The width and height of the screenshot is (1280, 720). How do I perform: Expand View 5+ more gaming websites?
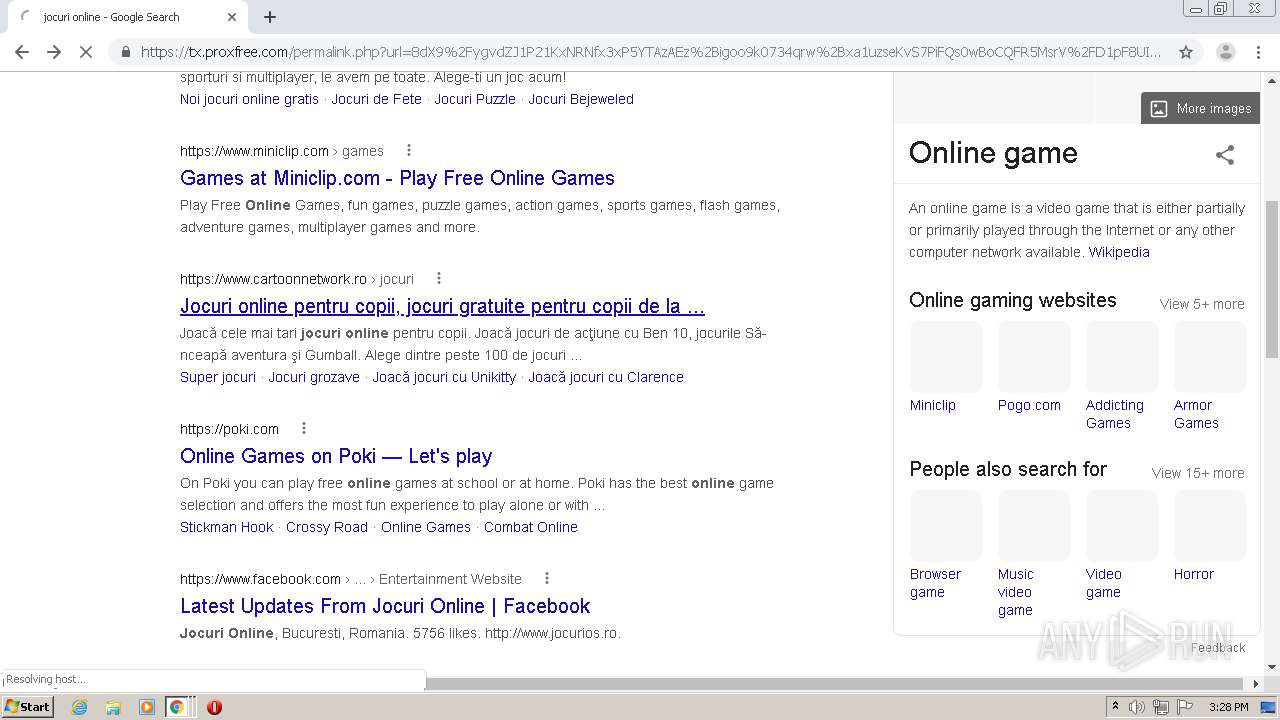point(1202,304)
